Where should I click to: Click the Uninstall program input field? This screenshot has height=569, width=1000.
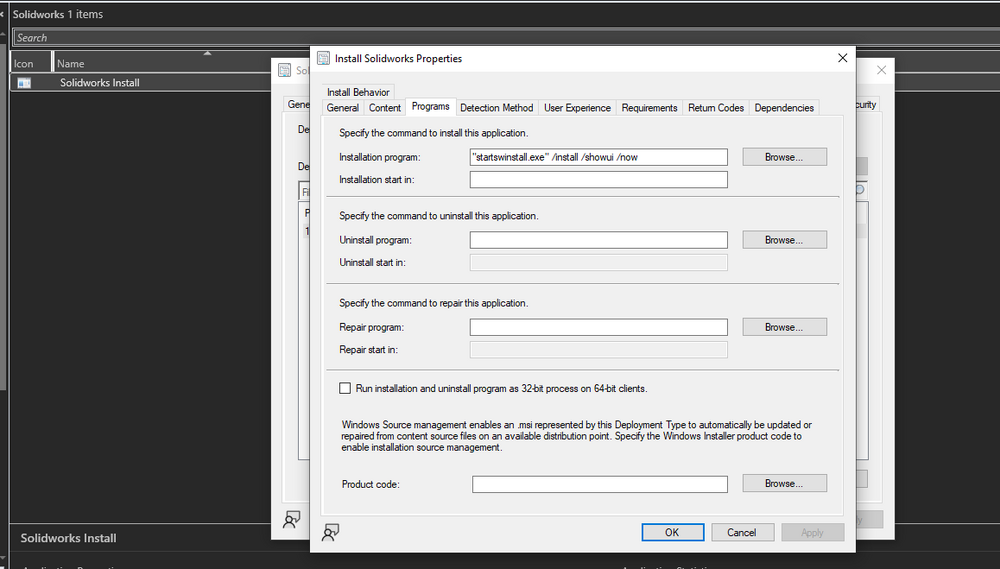click(x=598, y=240)
